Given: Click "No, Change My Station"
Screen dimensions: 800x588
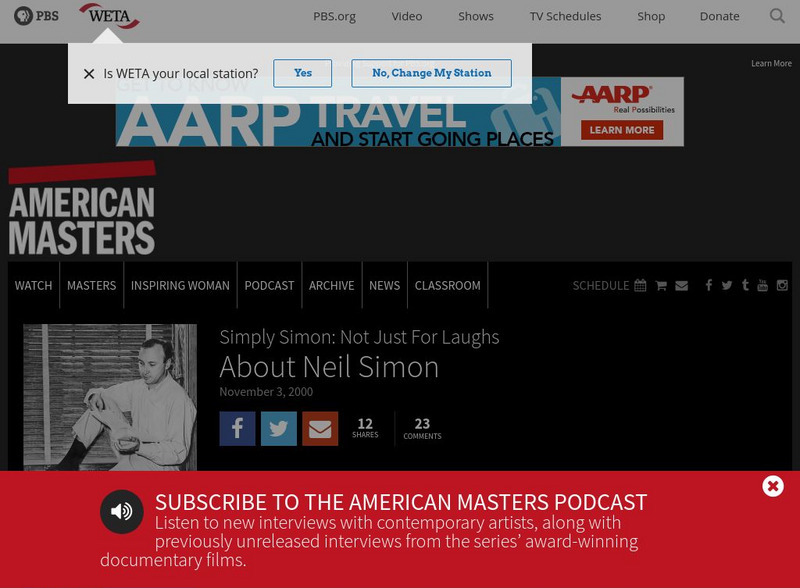Looking at the screenshot, I should [x=431, y=73].
